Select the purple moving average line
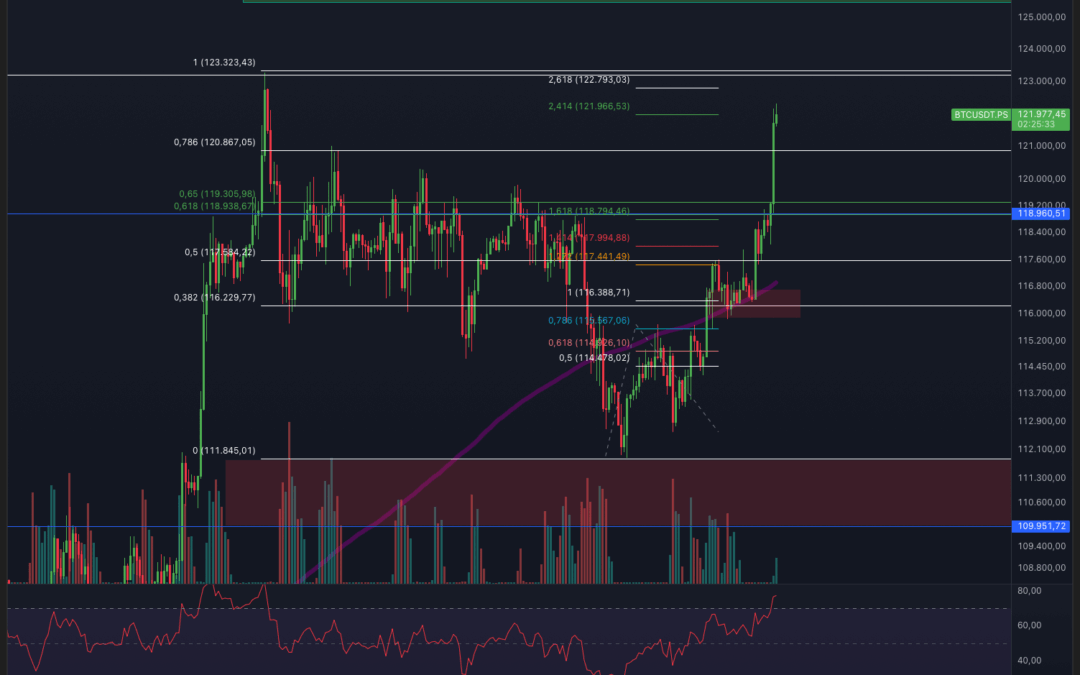The image size is (1080, 675). 523,401
